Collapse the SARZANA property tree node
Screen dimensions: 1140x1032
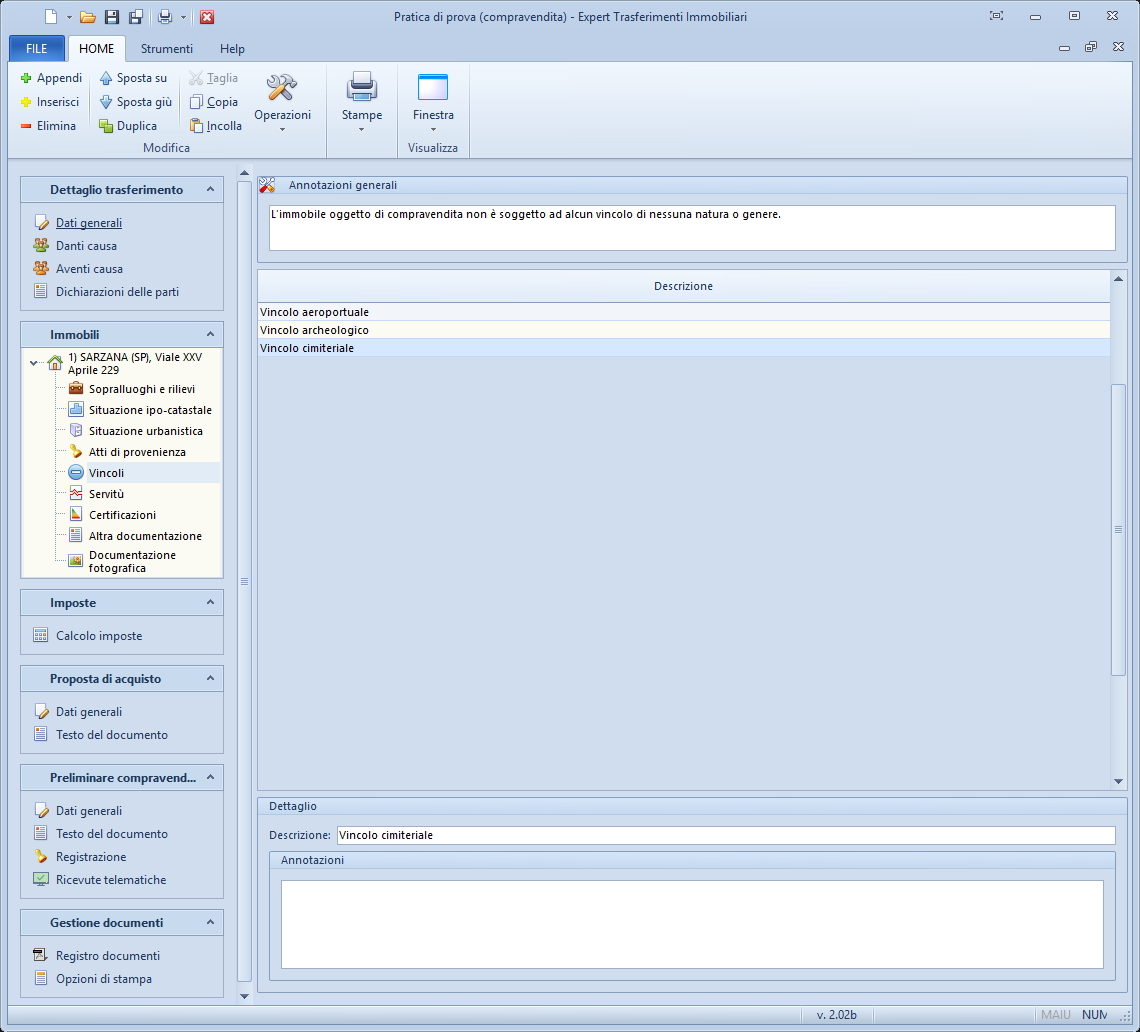pos(35,363)
